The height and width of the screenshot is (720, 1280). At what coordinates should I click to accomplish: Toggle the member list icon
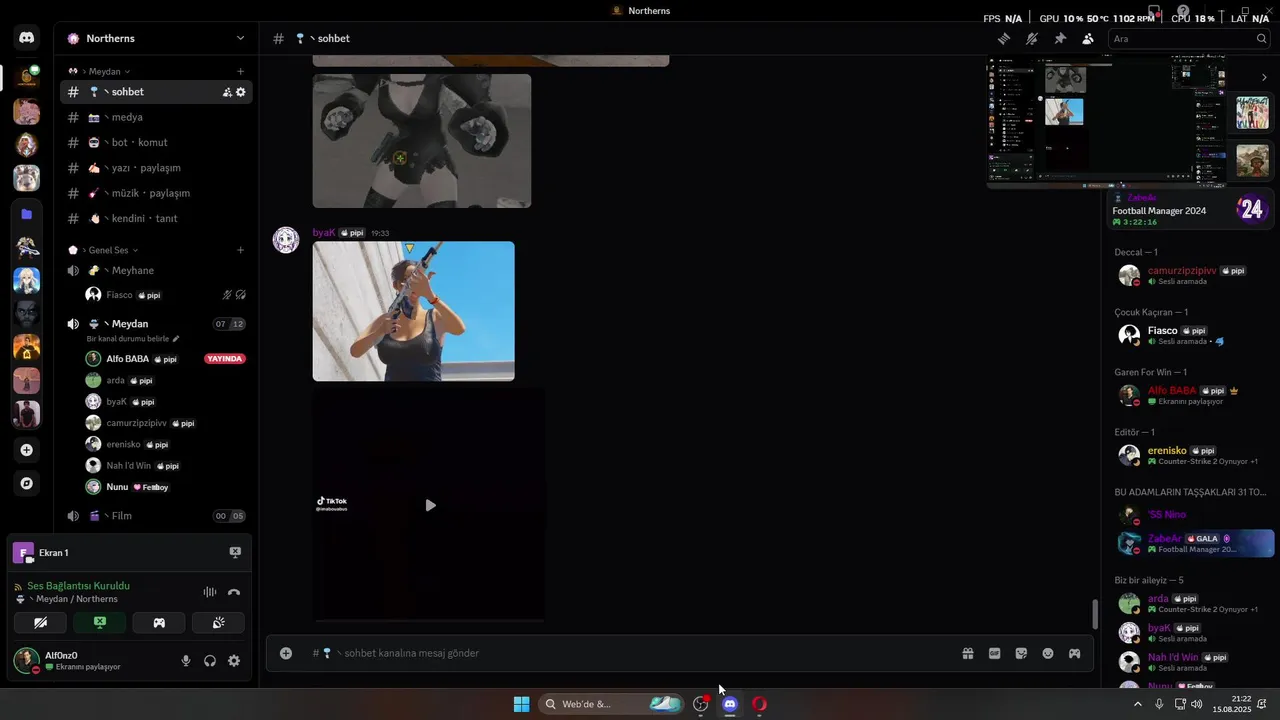click(x=1088, y=39)
